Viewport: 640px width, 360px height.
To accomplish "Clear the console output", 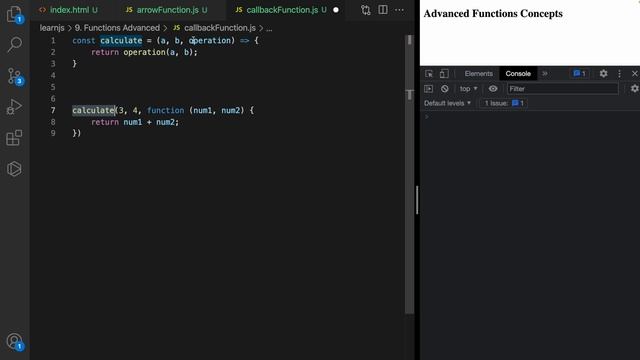I will pyautogui.click(x=444, y=89).
